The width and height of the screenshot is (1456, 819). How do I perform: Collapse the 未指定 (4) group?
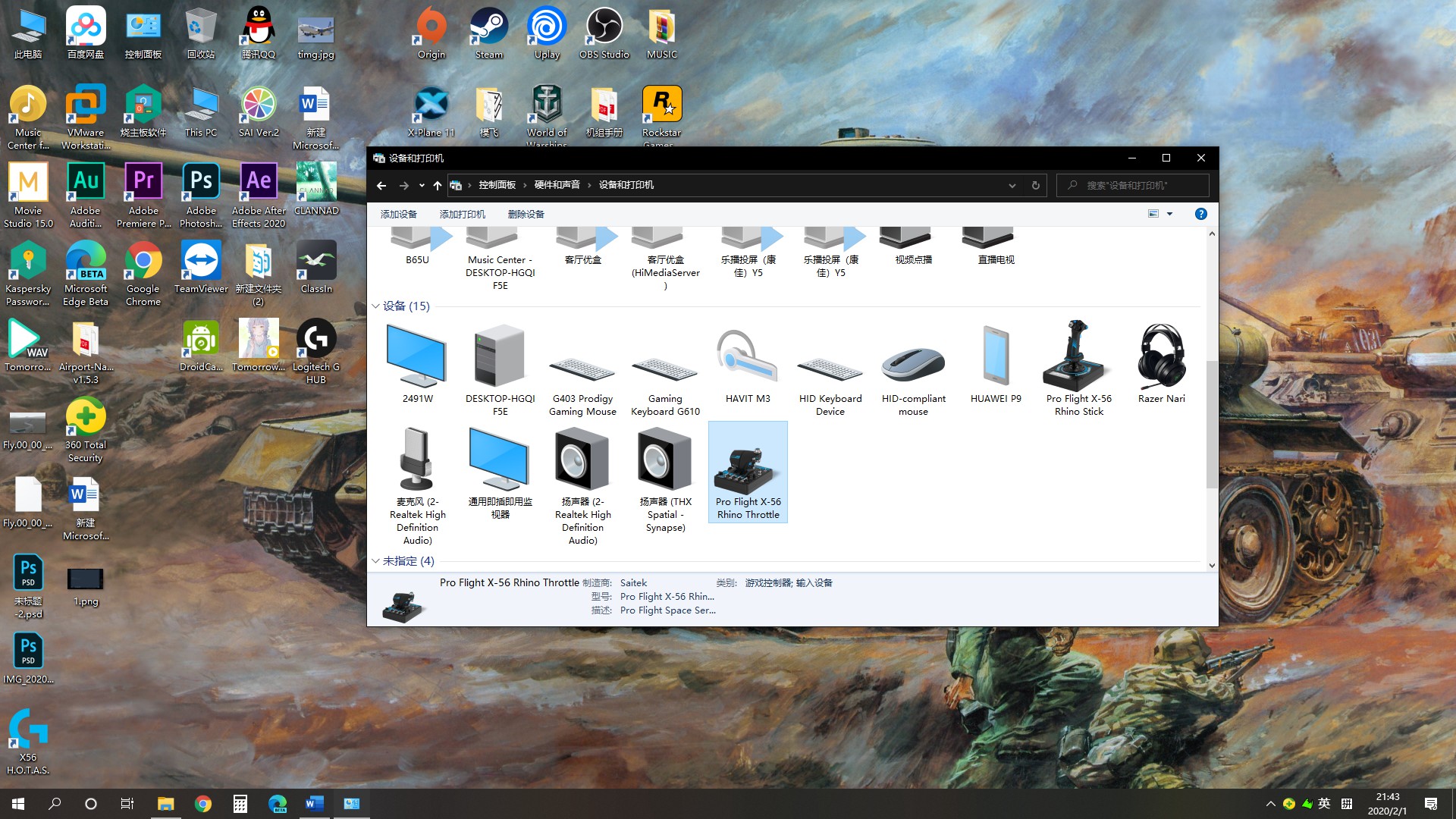coord(375,561)
